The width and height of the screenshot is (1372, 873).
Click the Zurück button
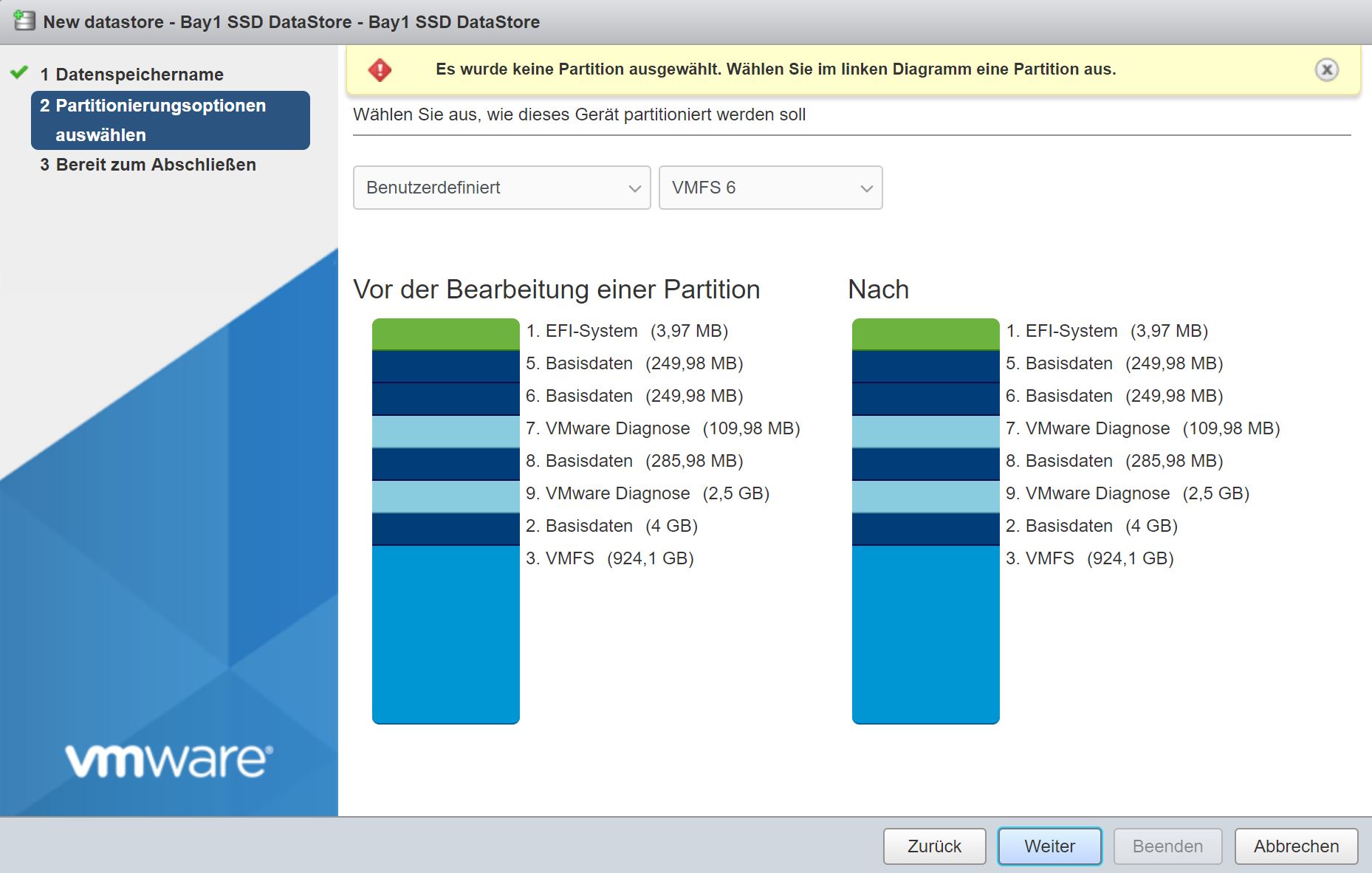pos(934,846)
